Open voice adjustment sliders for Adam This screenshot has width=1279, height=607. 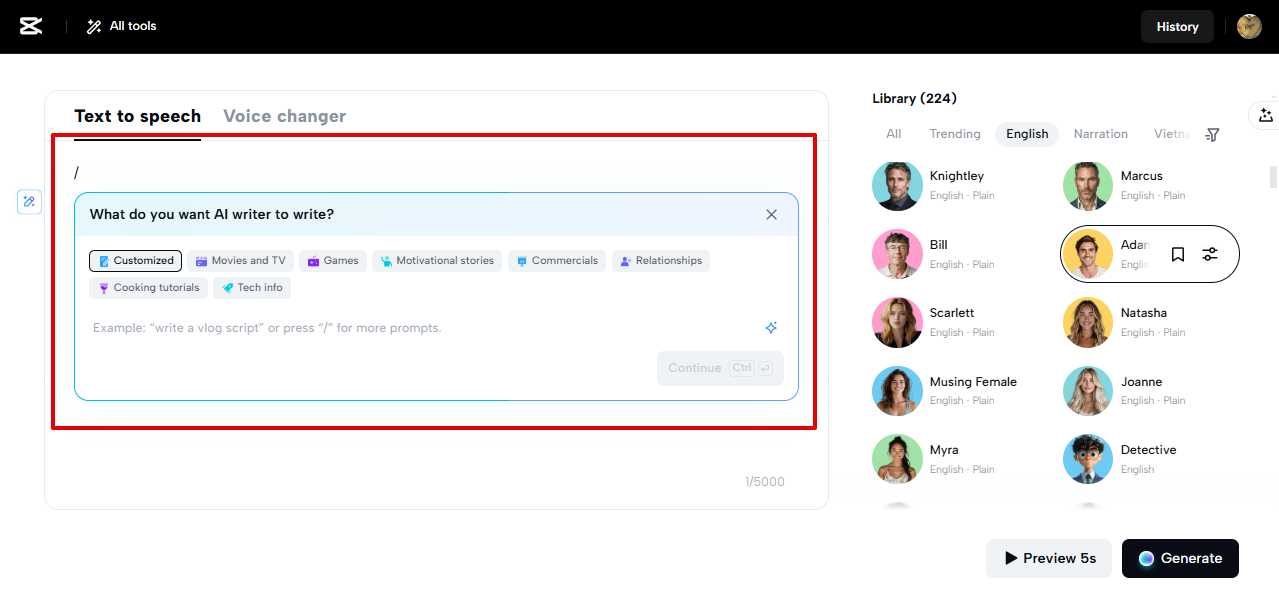pyautogui.click(x=1210, y=254)
